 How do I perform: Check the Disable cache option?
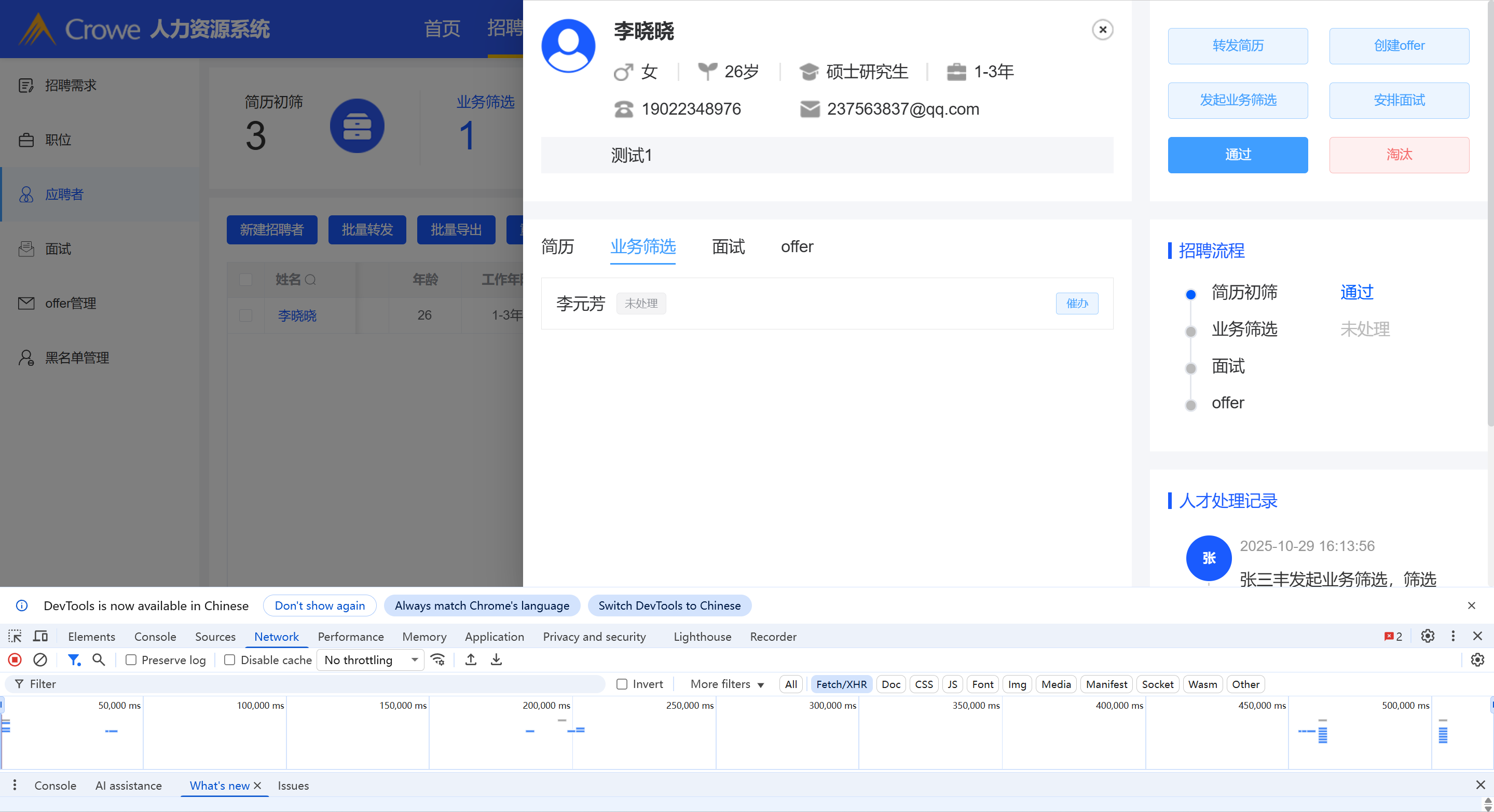click(230, 660)
